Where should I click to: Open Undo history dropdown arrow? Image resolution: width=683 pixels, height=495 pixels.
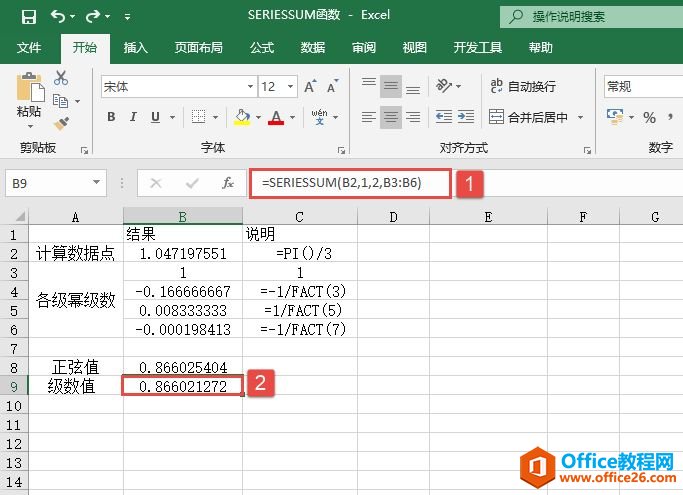pyautogui.click(x=72, y=17)
